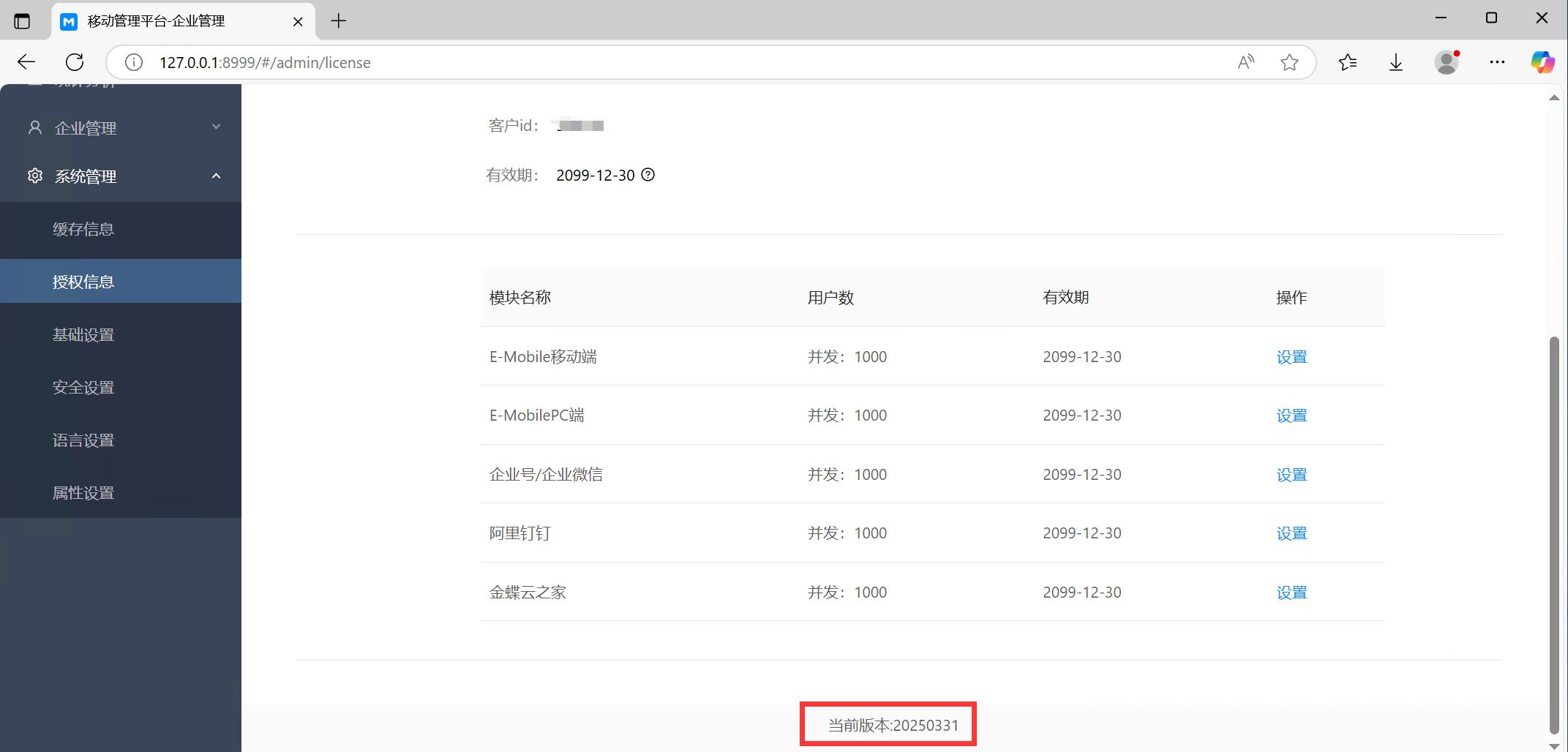
Task: Click 当前版本:20250331 footer text
Action: coord(893,725)
